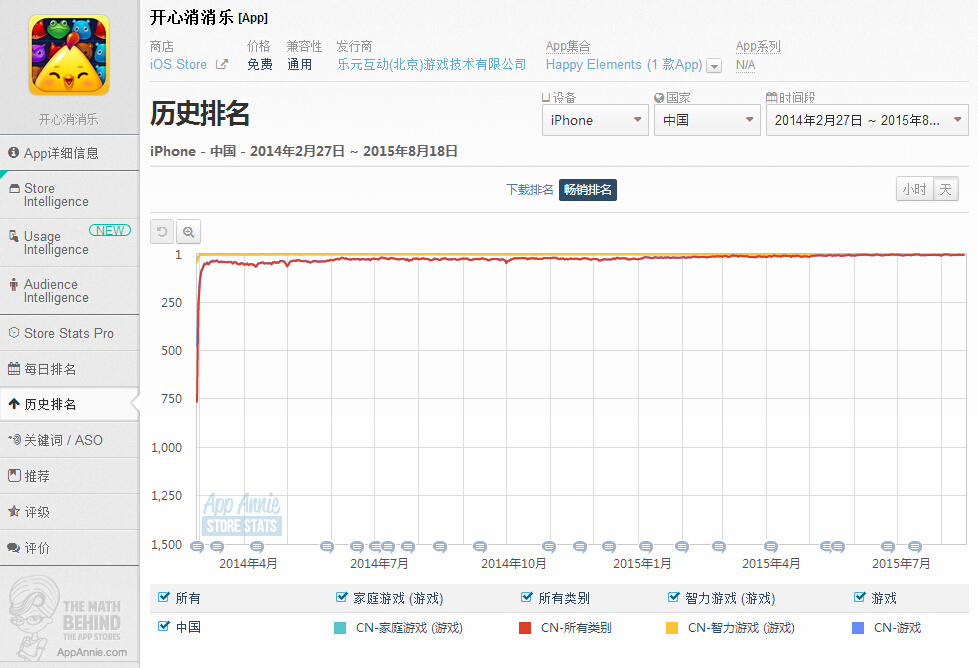This screenshot has height=668, width=978.
Task: Click the AppAnnie.com Math Behind logo
Action: 69,617
